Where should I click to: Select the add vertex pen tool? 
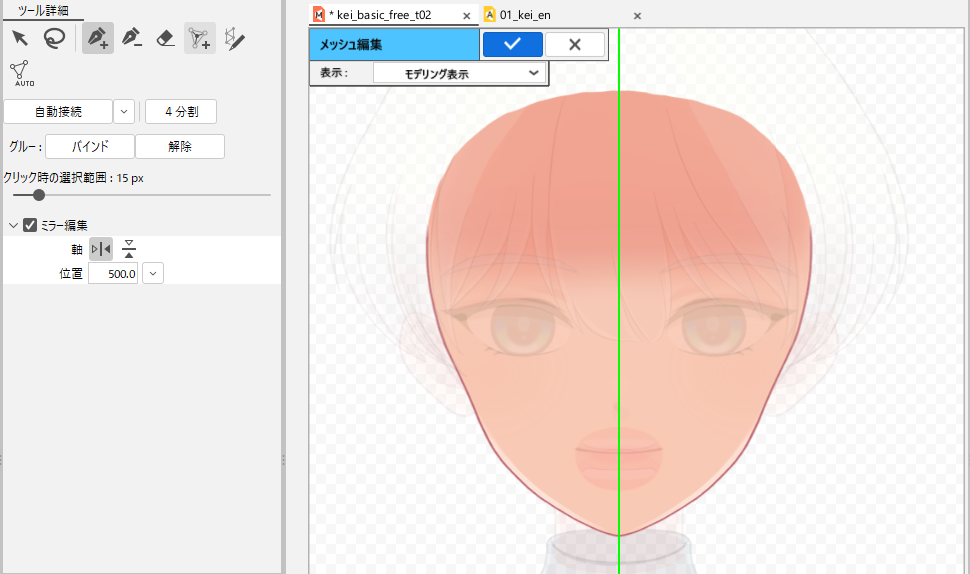pos(97,39)
